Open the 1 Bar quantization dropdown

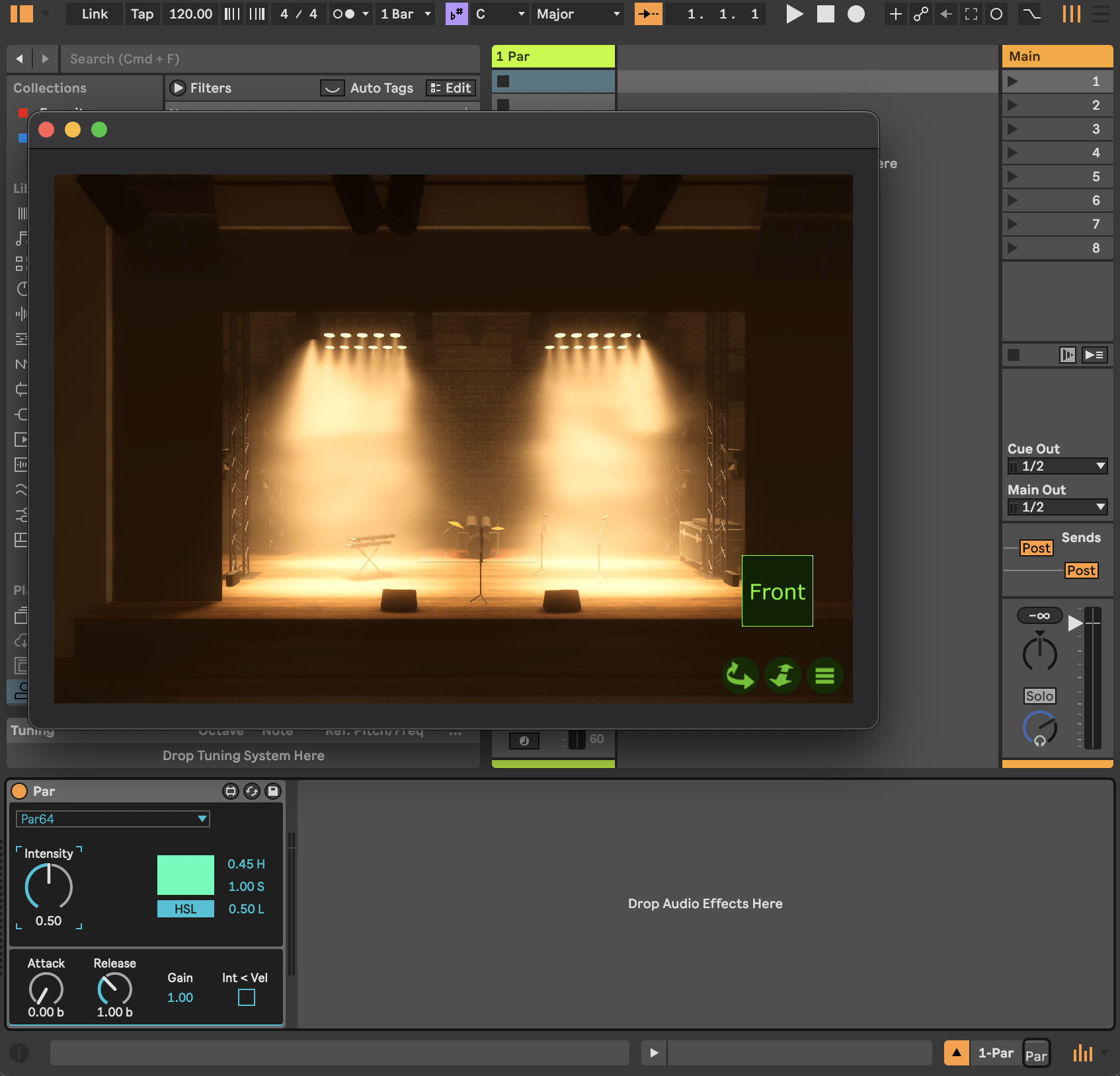pos(405,14)
